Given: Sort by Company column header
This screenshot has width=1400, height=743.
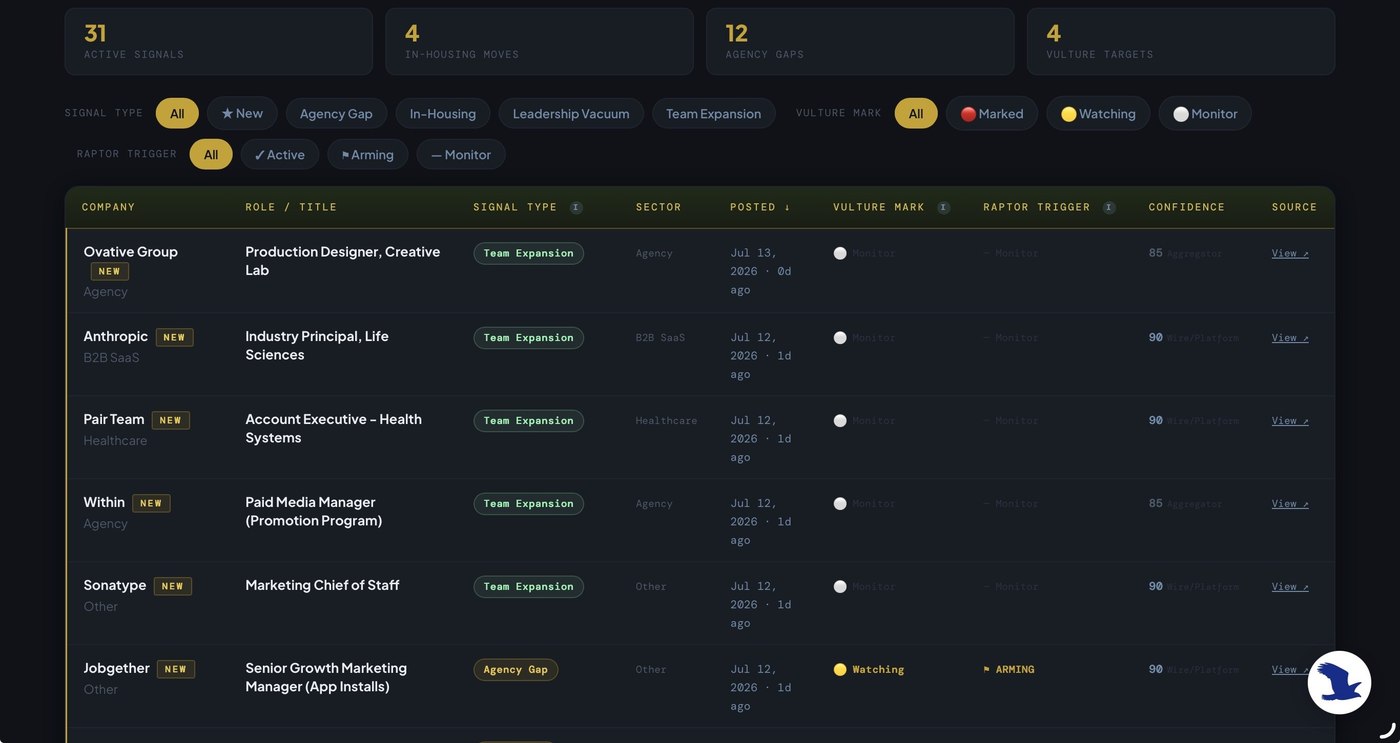Looking at the screenshot, I should [108, 207].
